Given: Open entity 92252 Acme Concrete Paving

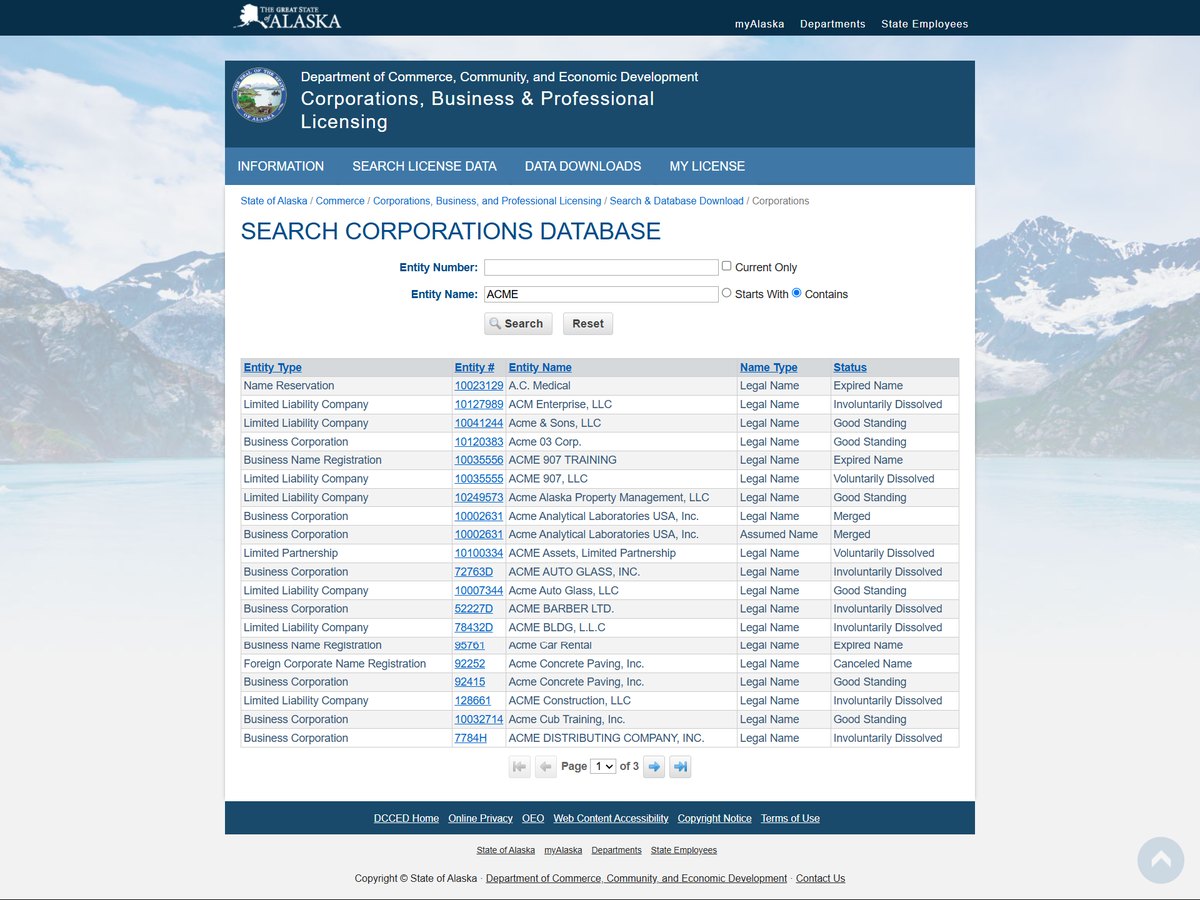Looking at the screenshot, I should pos(470,664).
